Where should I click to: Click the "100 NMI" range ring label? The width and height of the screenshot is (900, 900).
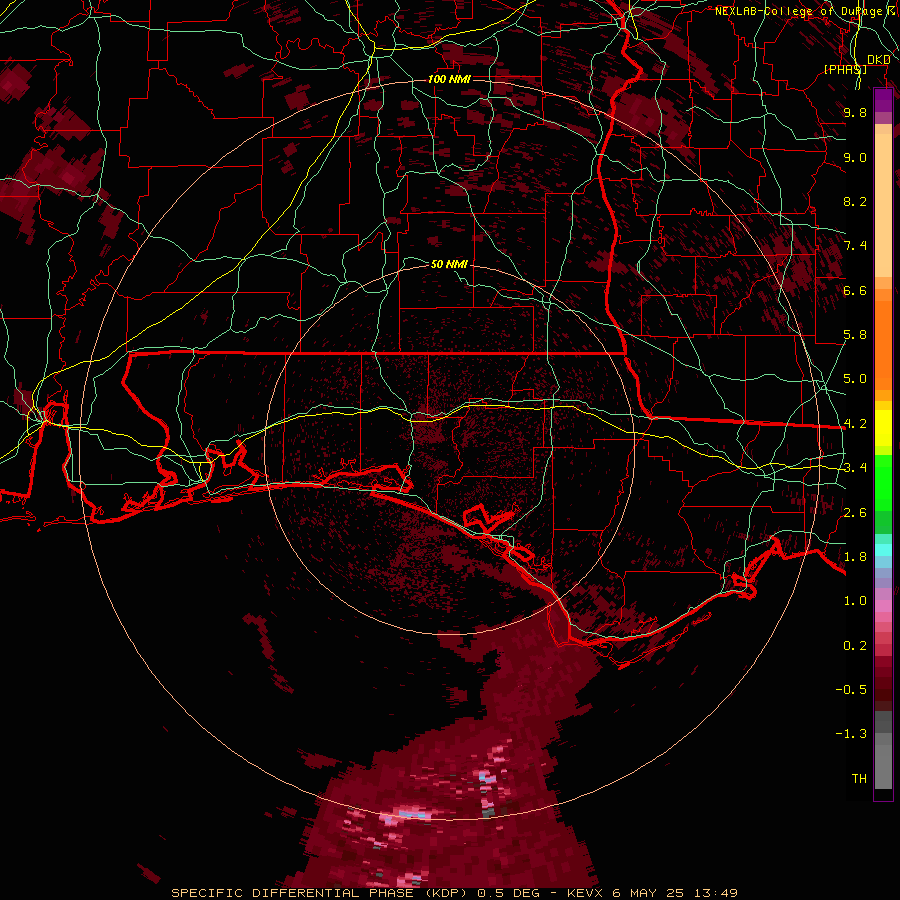(449, 79)
